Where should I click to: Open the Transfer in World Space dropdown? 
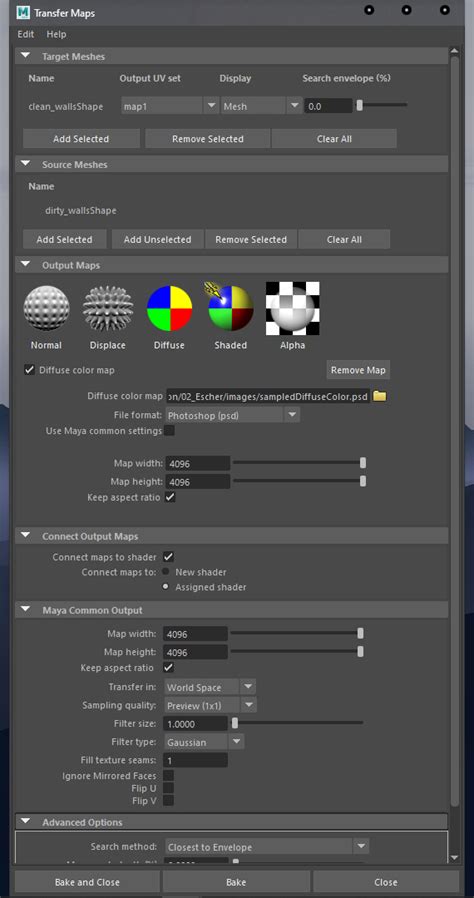[210, 687]
